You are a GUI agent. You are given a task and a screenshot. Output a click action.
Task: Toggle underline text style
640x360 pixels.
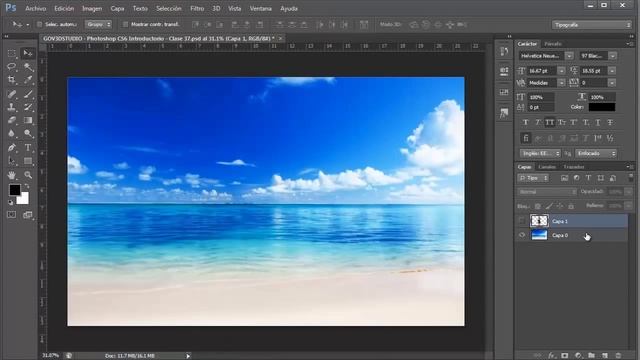[x=598, y=122]
